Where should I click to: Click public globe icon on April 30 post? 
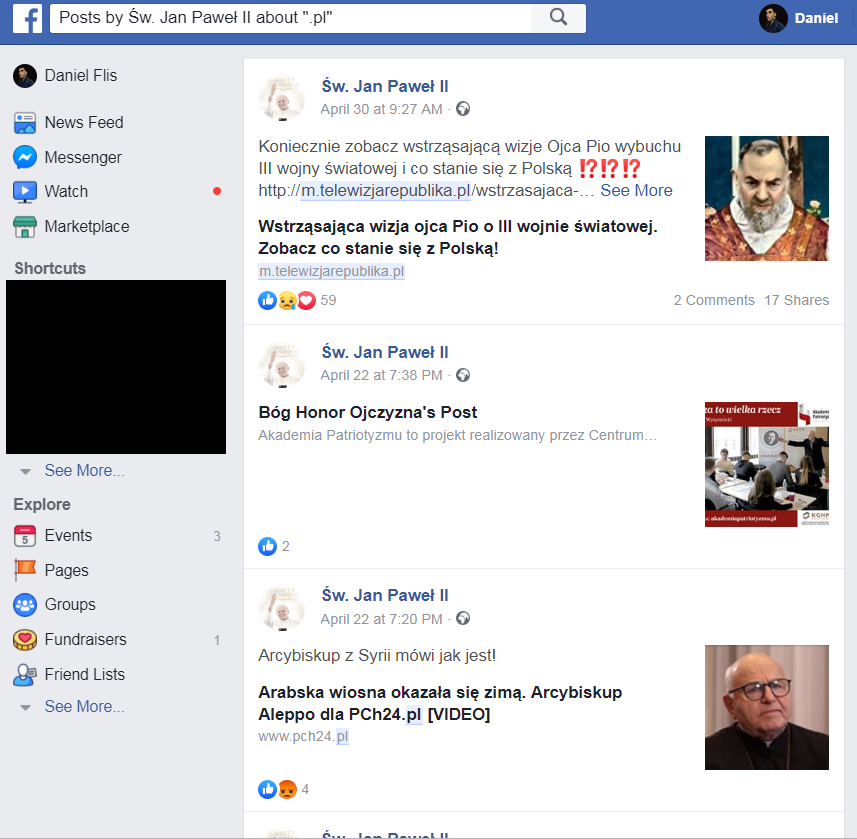[463, 109]
